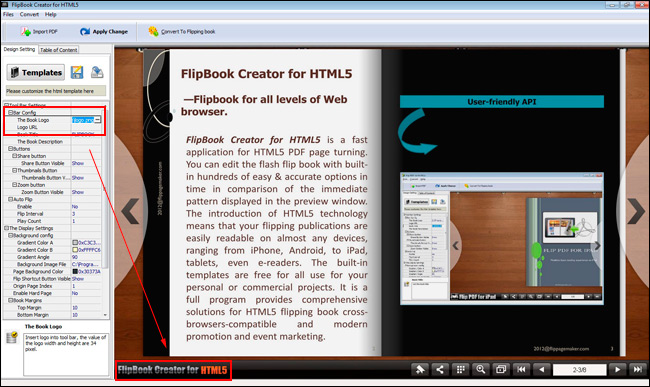Go to next page in viewer toolbar
This screenshot has width=650, height=387.
pos(618,369)
